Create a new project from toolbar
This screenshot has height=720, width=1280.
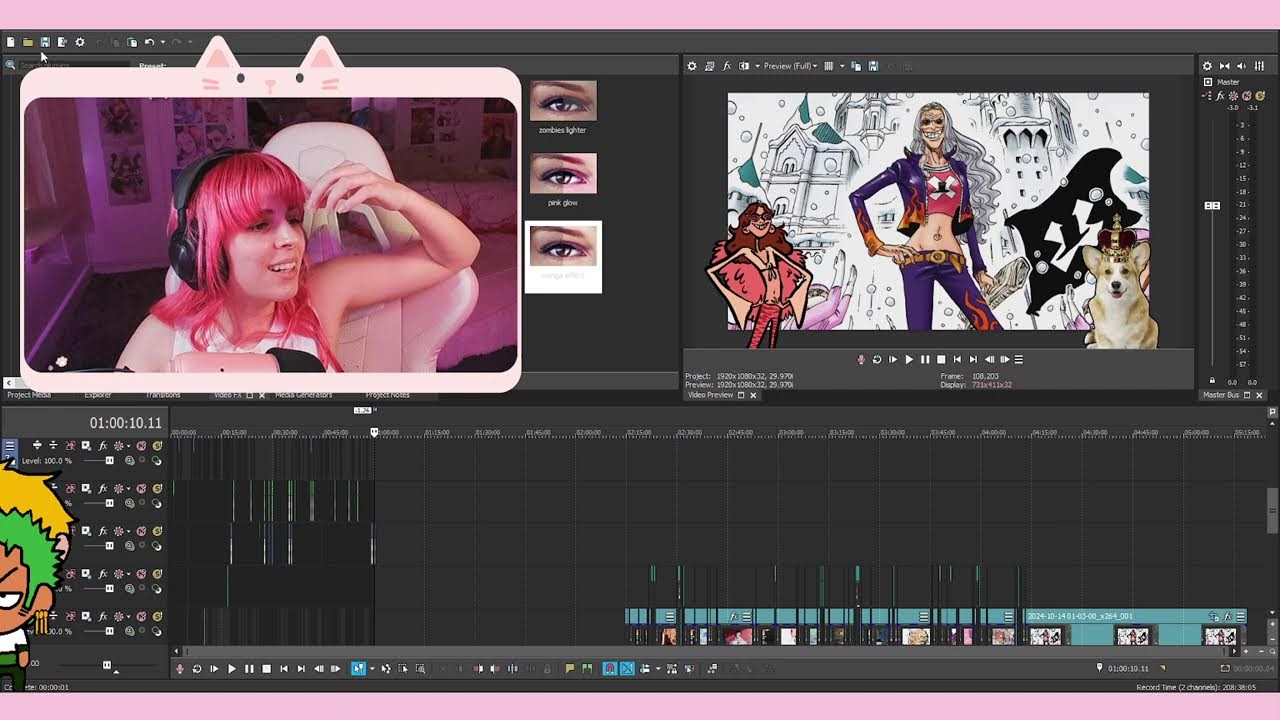(x=10, y=42)
